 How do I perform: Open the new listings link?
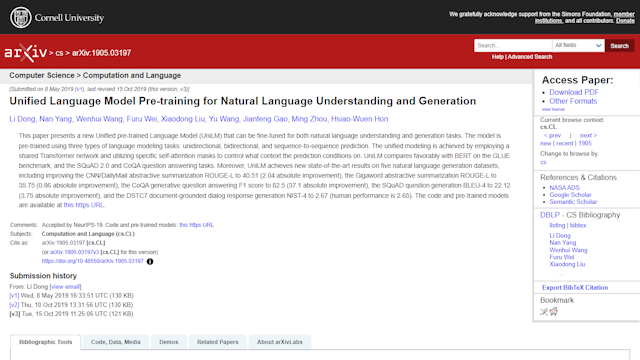pos(545,144)
